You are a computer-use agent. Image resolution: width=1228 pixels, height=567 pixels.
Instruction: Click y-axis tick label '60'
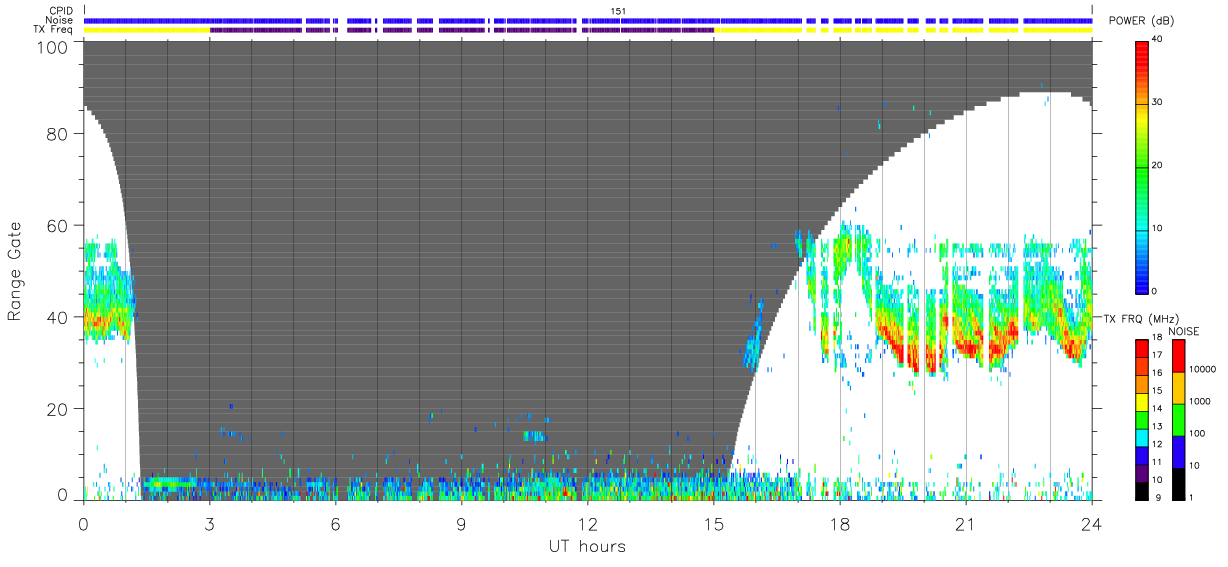click(x=59, y=226)
